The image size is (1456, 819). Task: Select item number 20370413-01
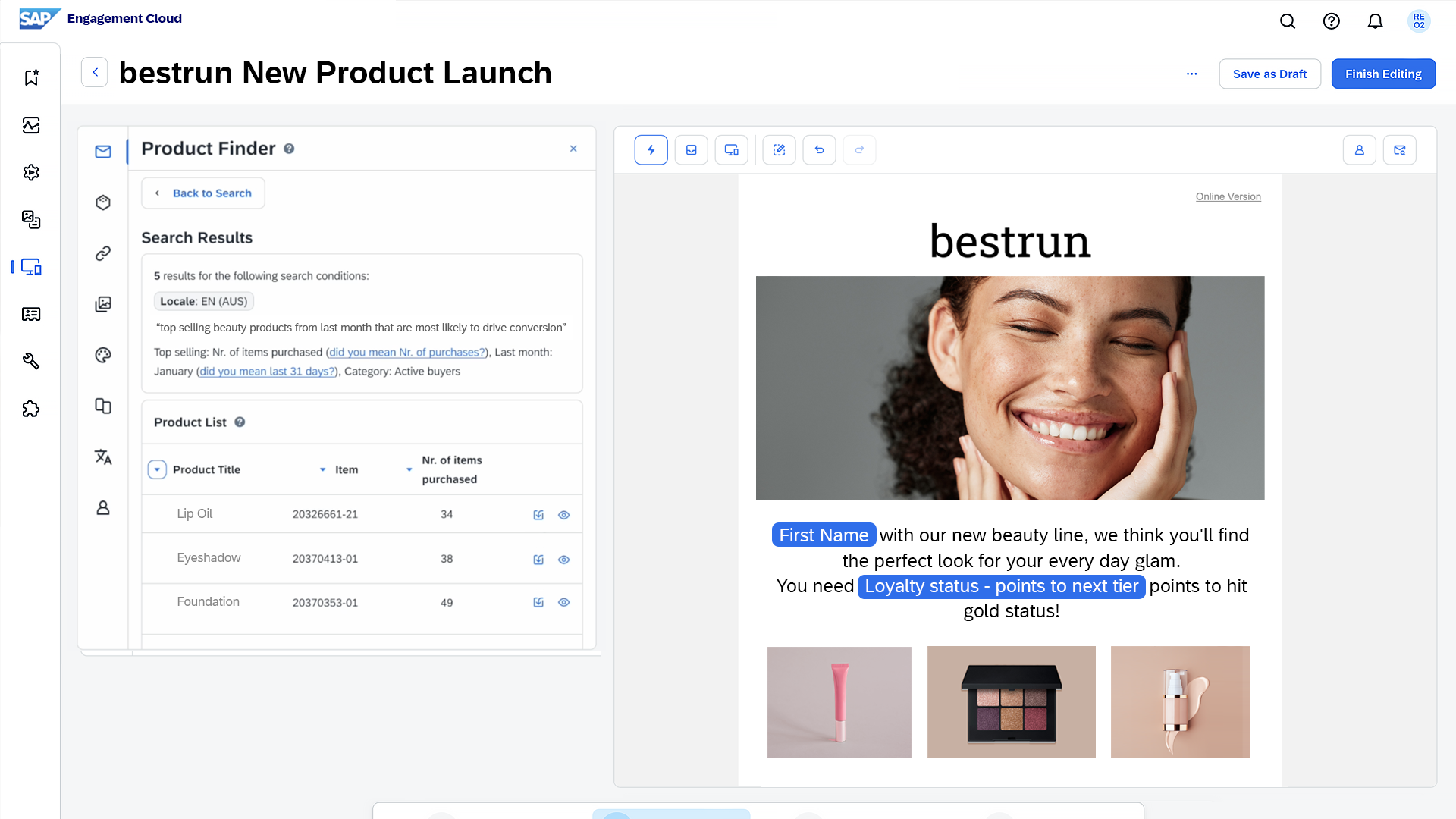point(325,559)
